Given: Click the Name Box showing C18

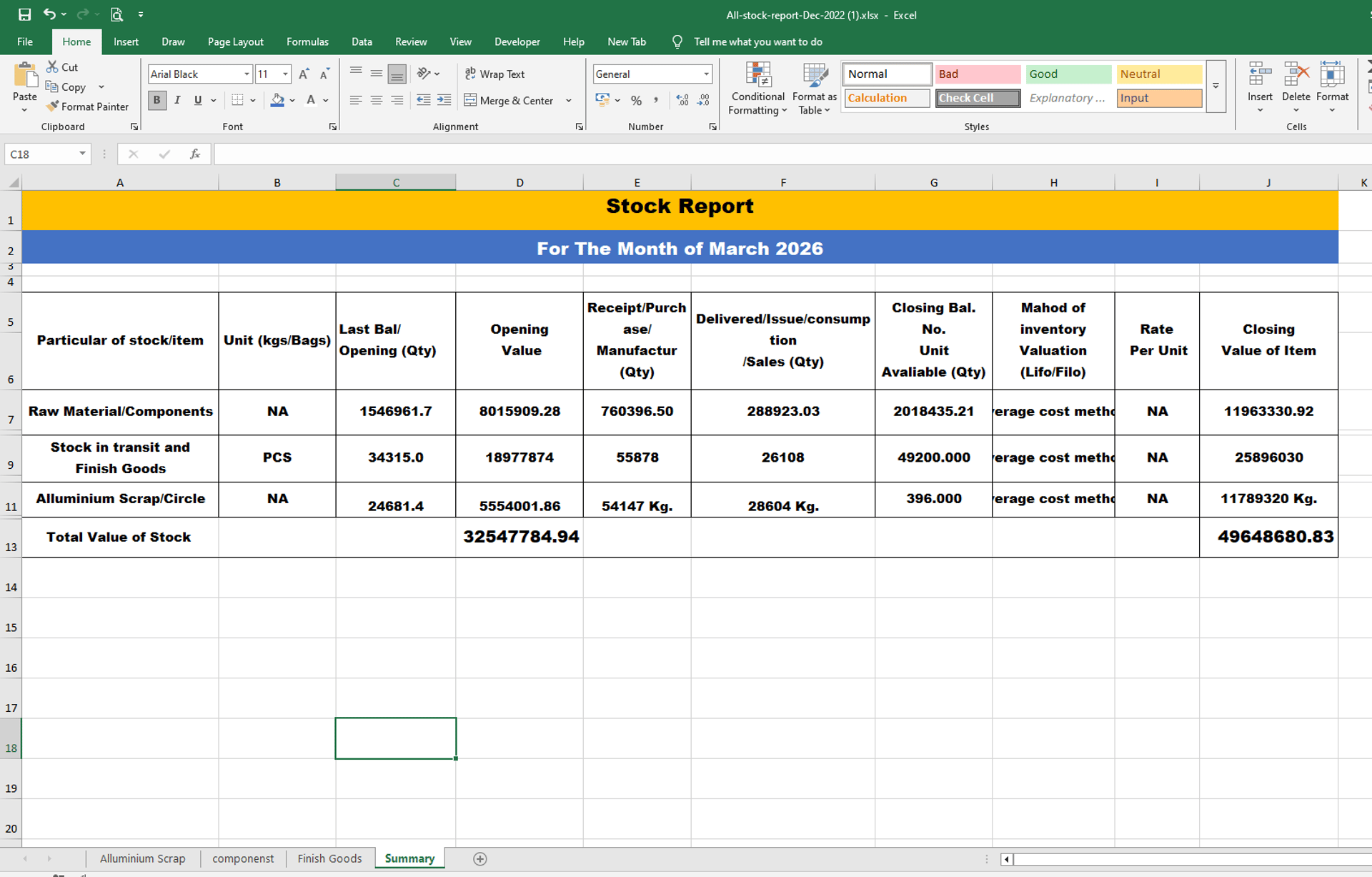Looking at the screenshot, I should pyautogui.click(x=41, y=154).
